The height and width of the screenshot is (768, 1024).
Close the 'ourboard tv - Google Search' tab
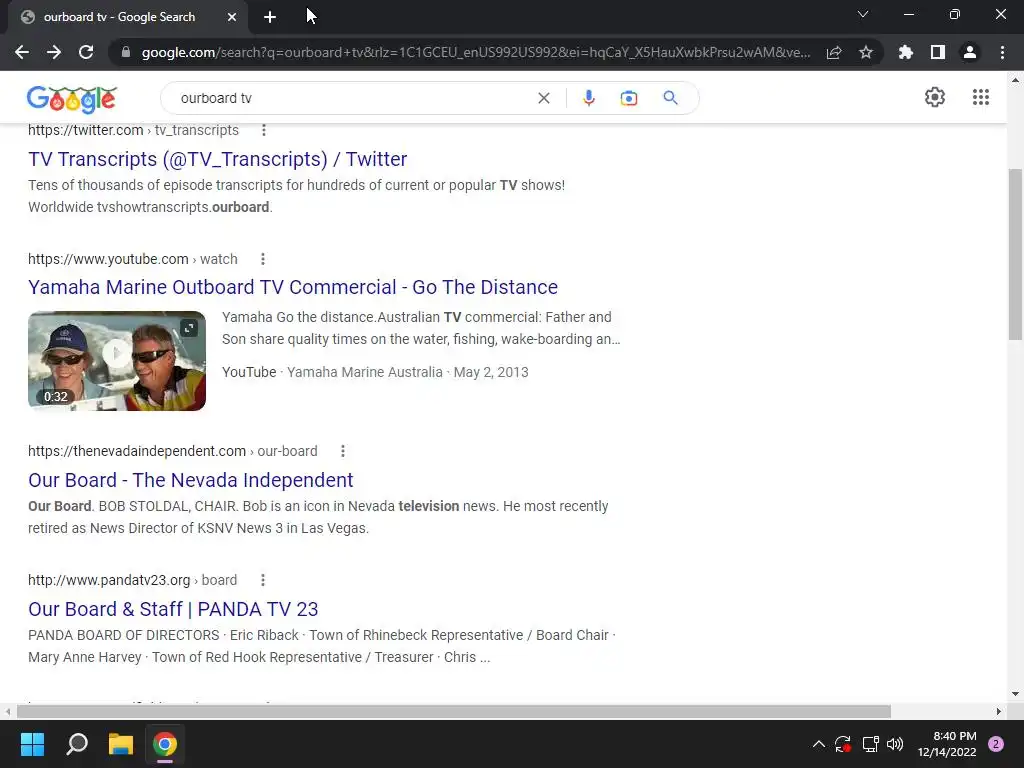(232, 17)
